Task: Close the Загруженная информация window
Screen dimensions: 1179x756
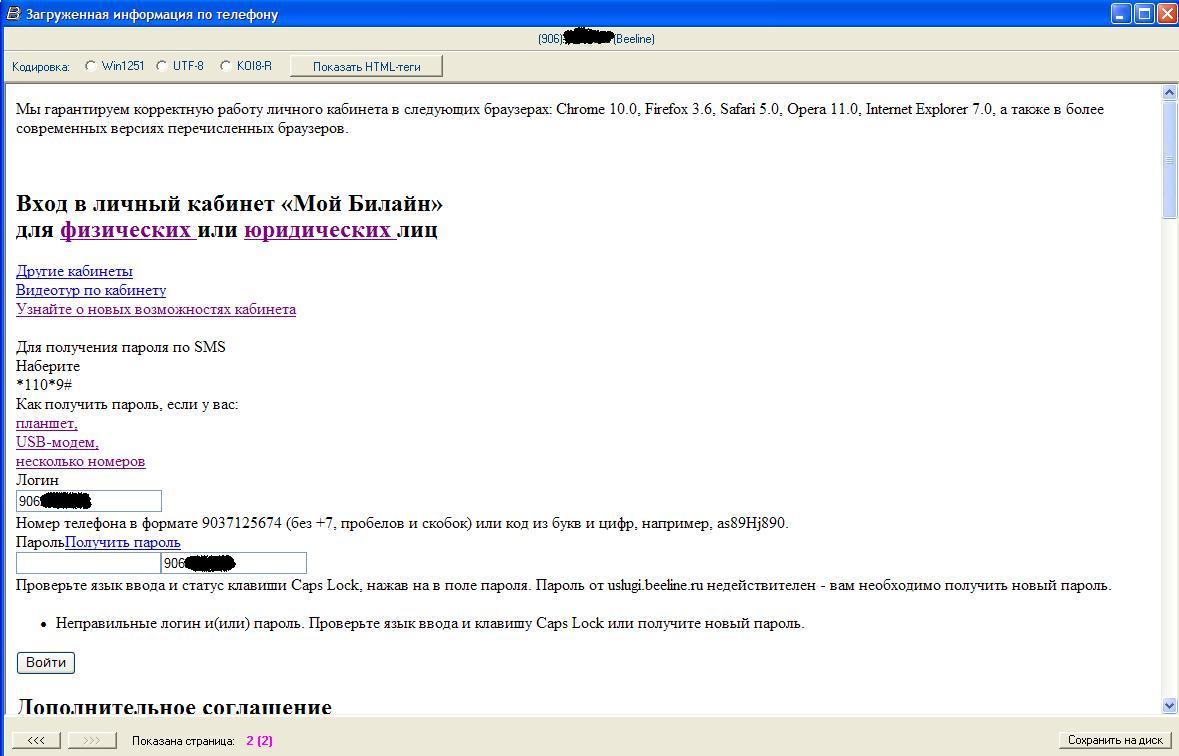Action: 1166,14
